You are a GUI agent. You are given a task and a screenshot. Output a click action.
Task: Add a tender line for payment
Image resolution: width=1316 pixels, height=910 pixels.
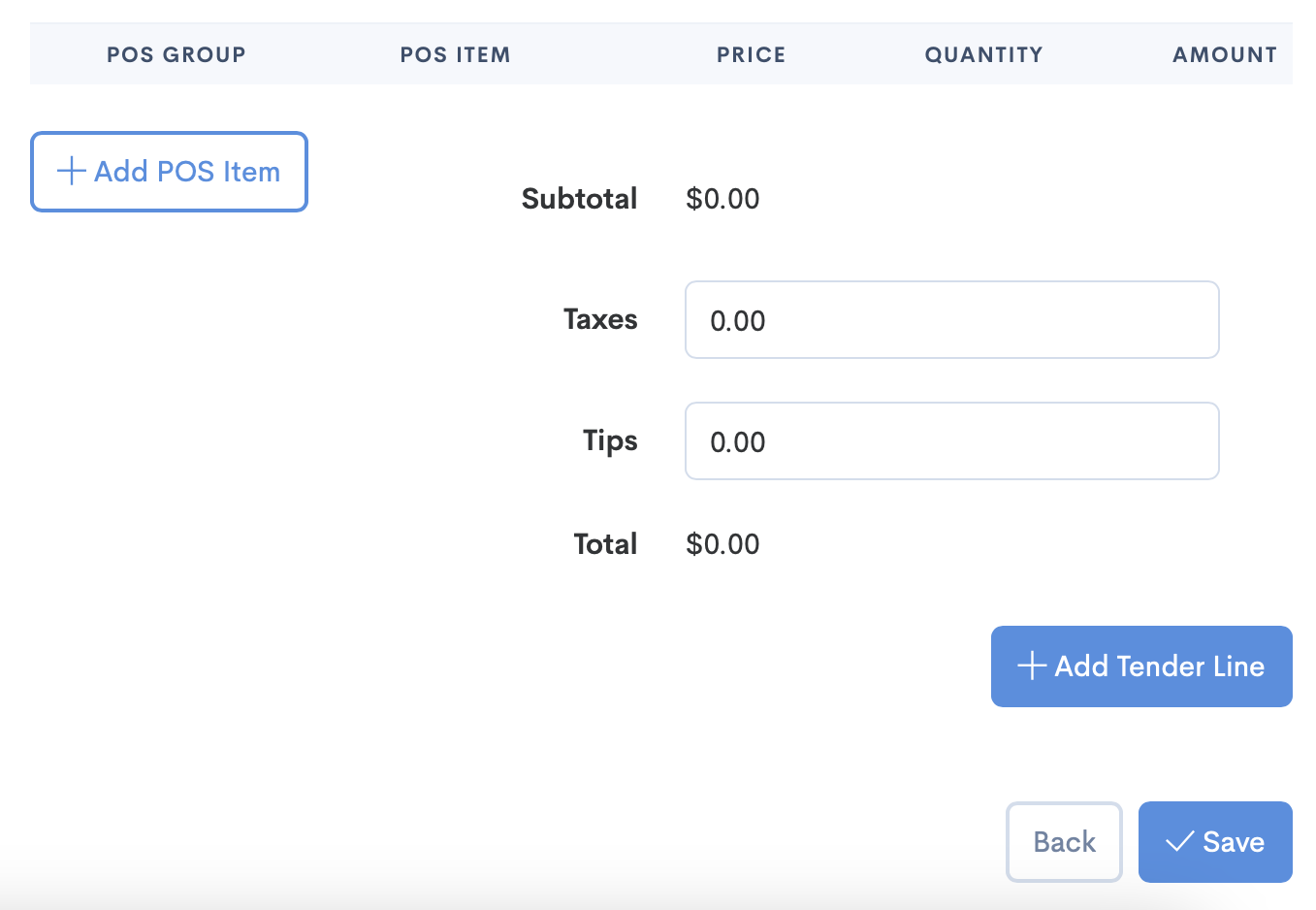click(1141, 666)
